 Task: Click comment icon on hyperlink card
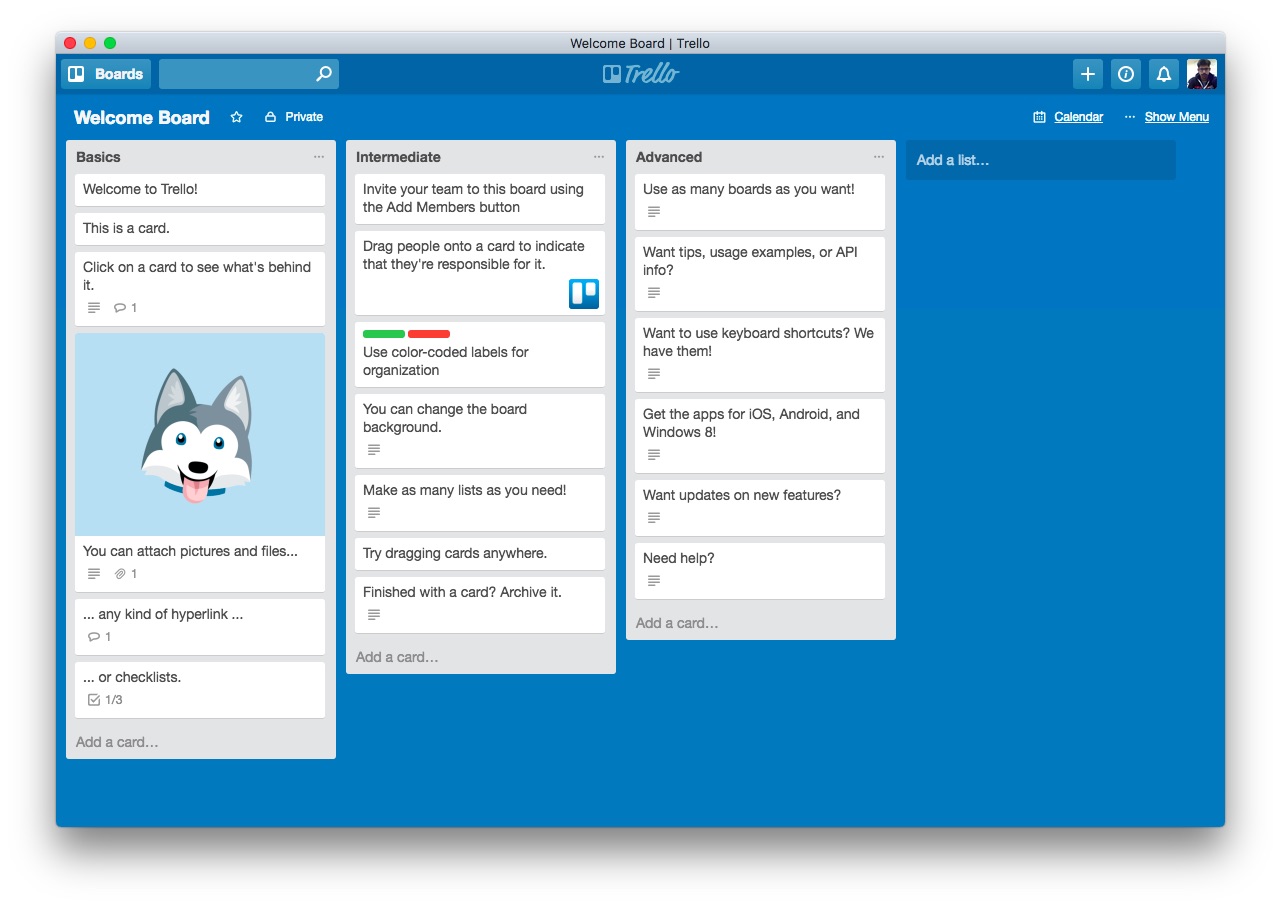tap(94, 637)
